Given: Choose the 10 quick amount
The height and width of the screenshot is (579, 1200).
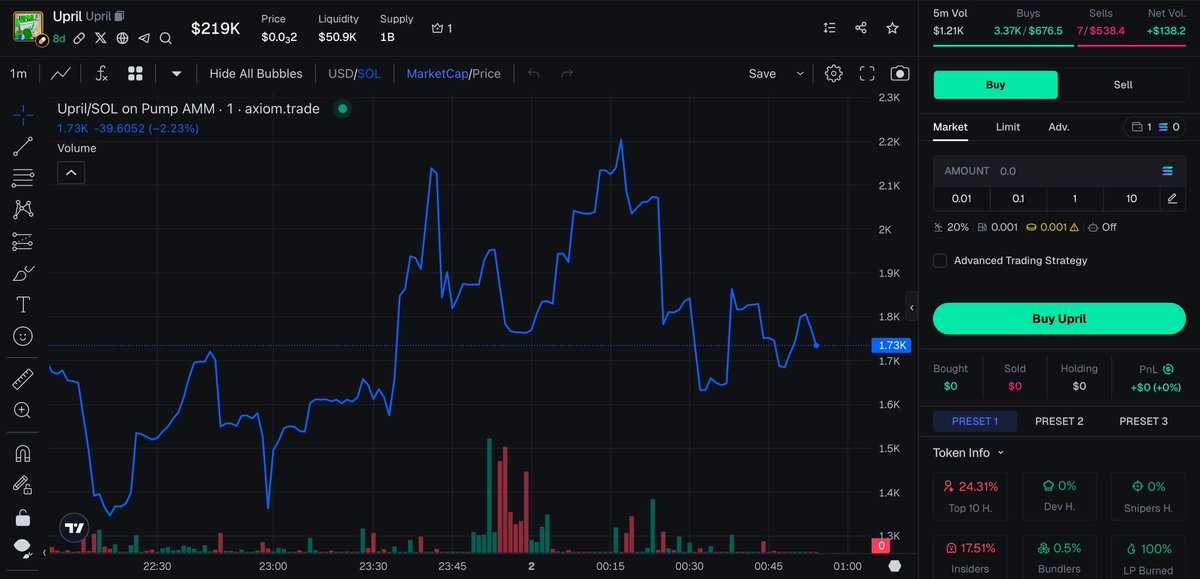Looking at the screenshot, I should (x=1131, y=198).
